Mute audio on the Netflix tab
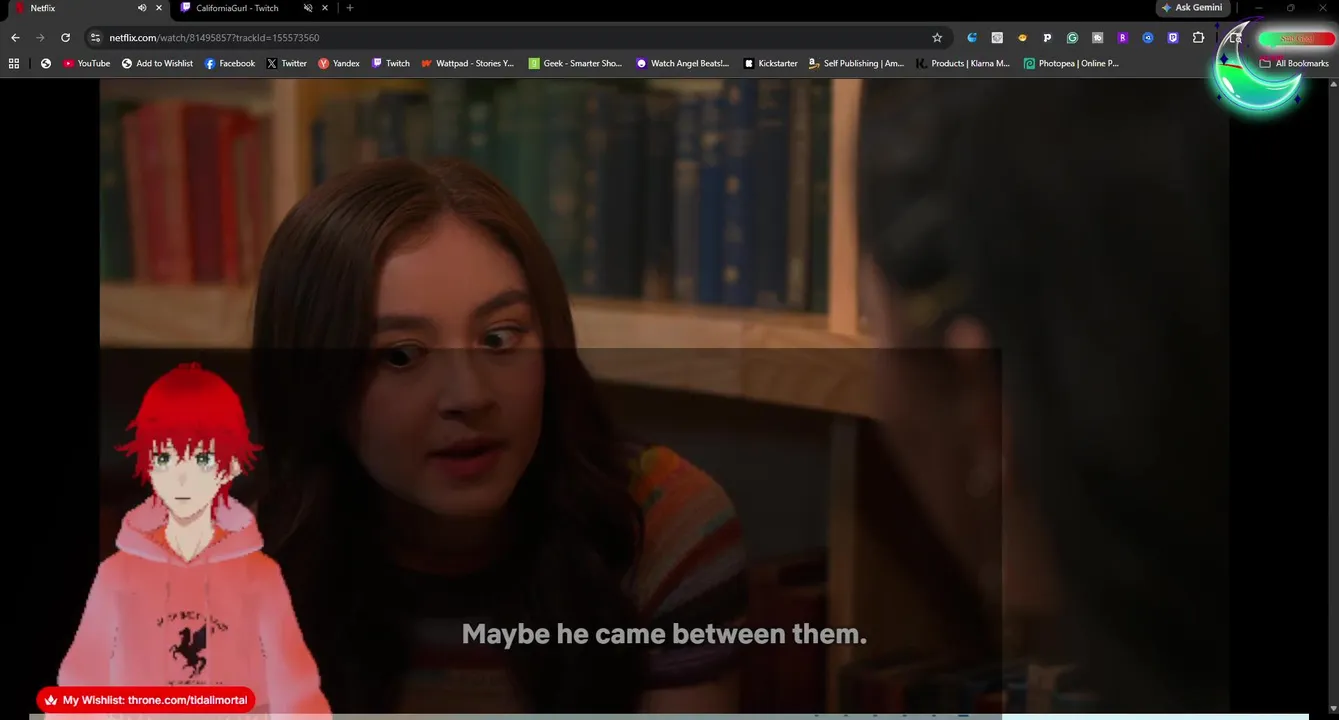 pos(142,8)
